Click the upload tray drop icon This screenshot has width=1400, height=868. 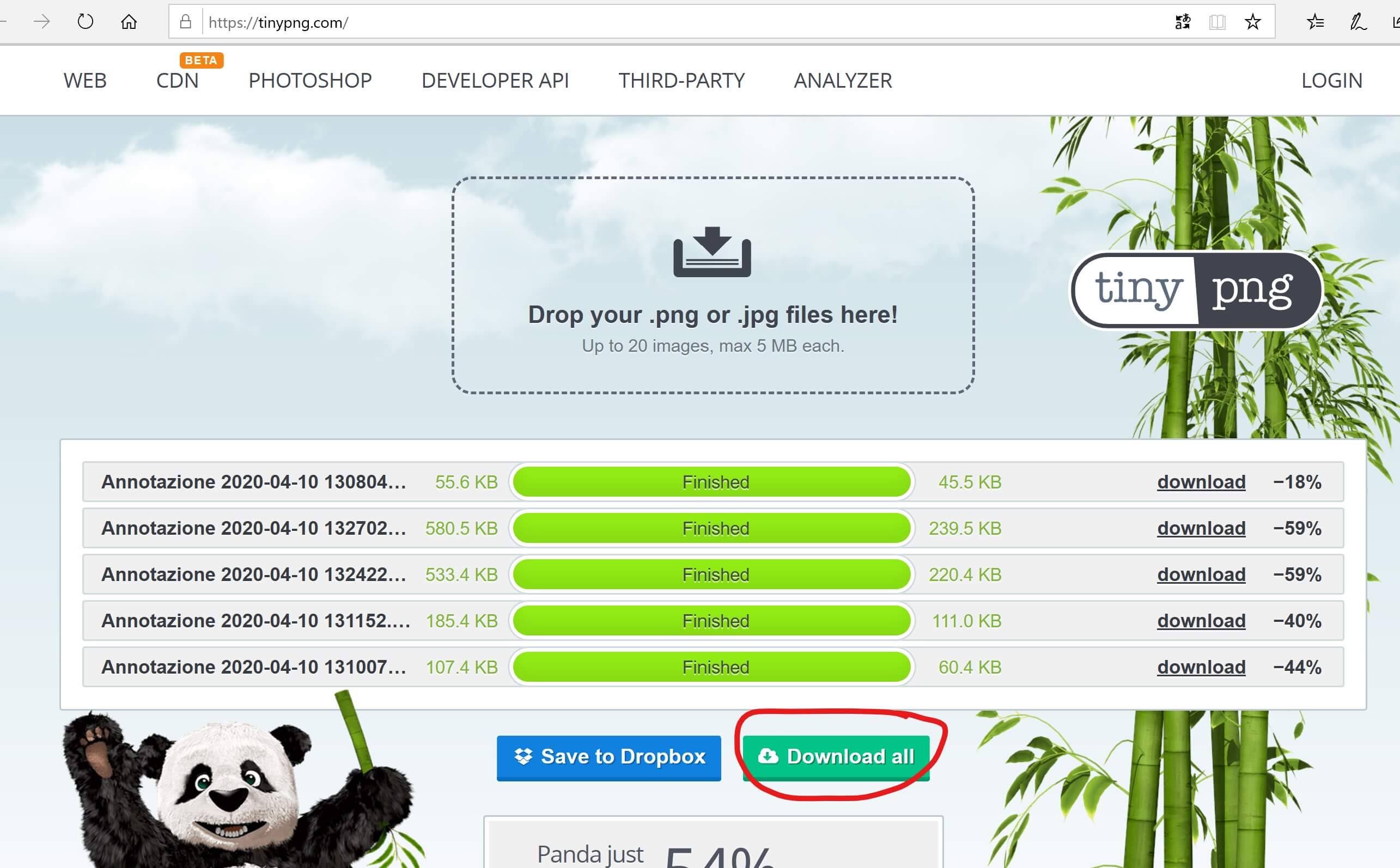(712, 252)
